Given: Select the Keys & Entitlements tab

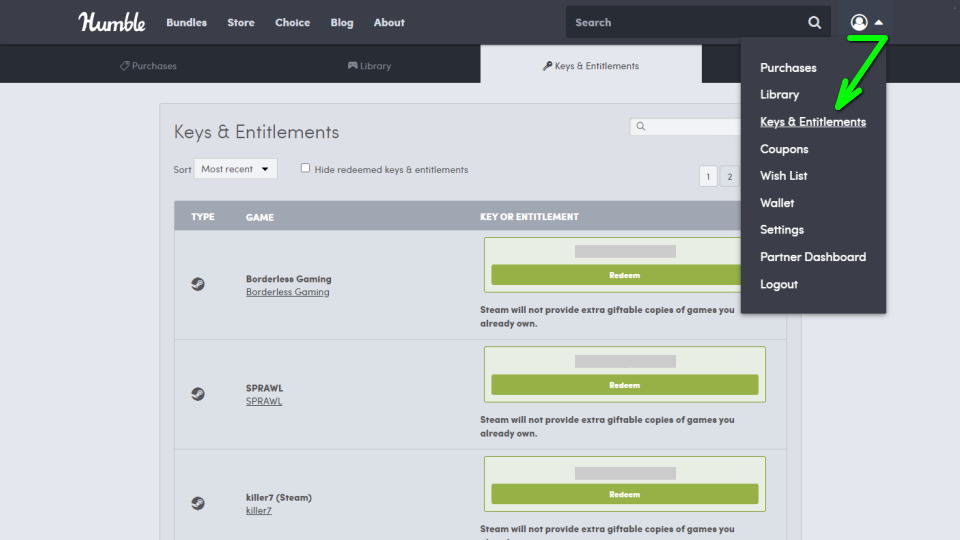Looking at the screenshot, I should pos(591,66).
